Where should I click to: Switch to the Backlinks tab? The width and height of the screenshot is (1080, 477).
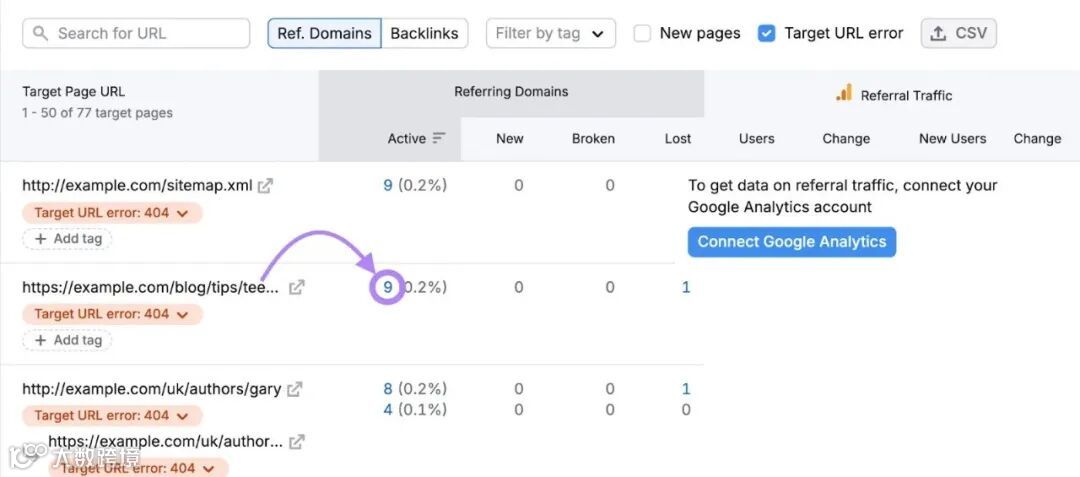pos(424,34)
